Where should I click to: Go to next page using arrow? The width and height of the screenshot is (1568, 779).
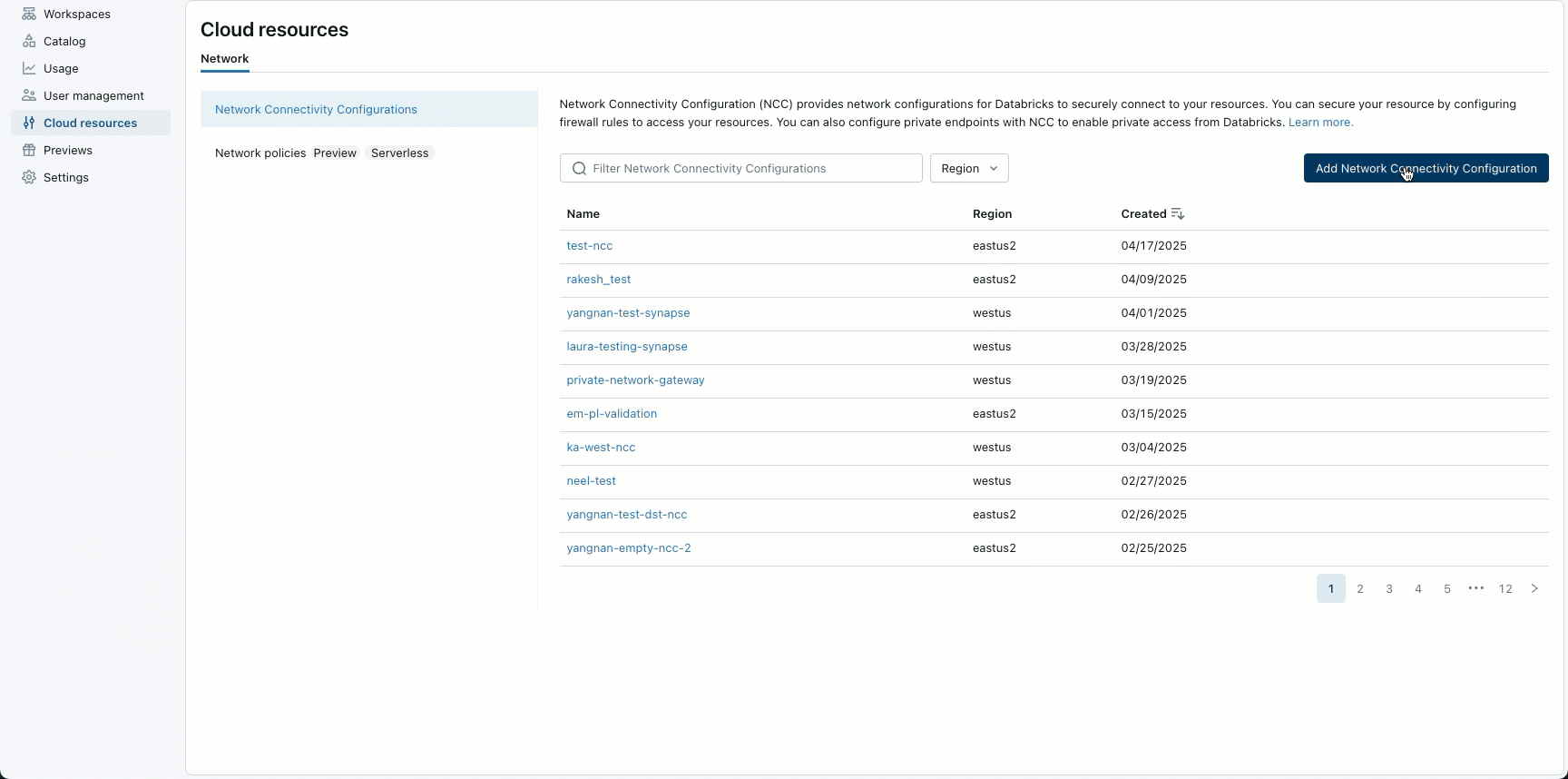pos(1534,588)
